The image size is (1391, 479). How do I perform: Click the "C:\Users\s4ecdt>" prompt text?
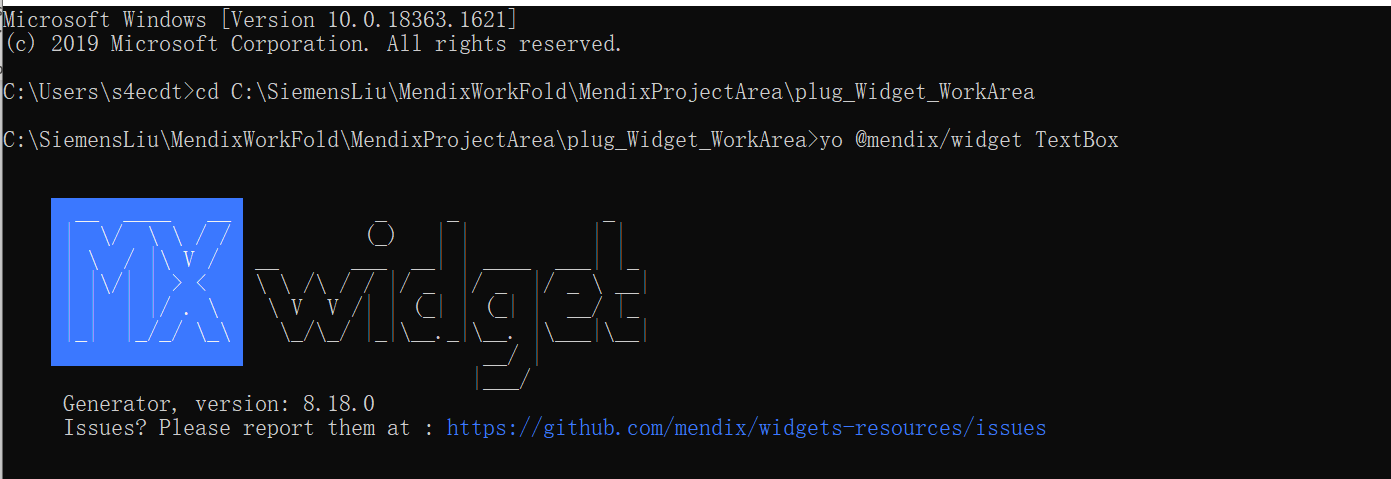pyautogui.click(x=98, y=92)
